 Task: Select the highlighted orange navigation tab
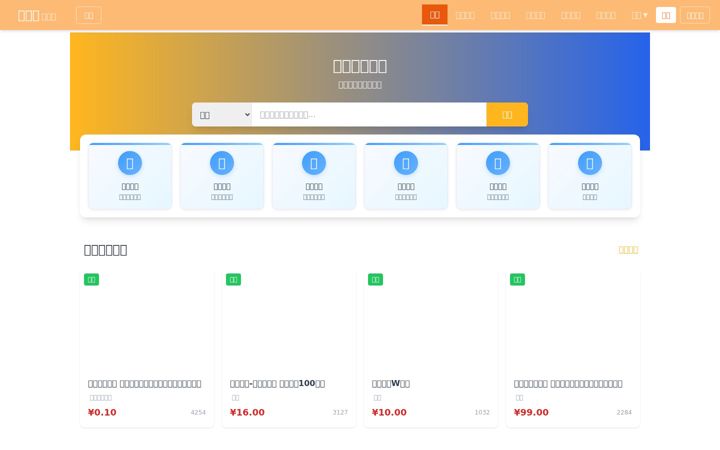(434, 15)
